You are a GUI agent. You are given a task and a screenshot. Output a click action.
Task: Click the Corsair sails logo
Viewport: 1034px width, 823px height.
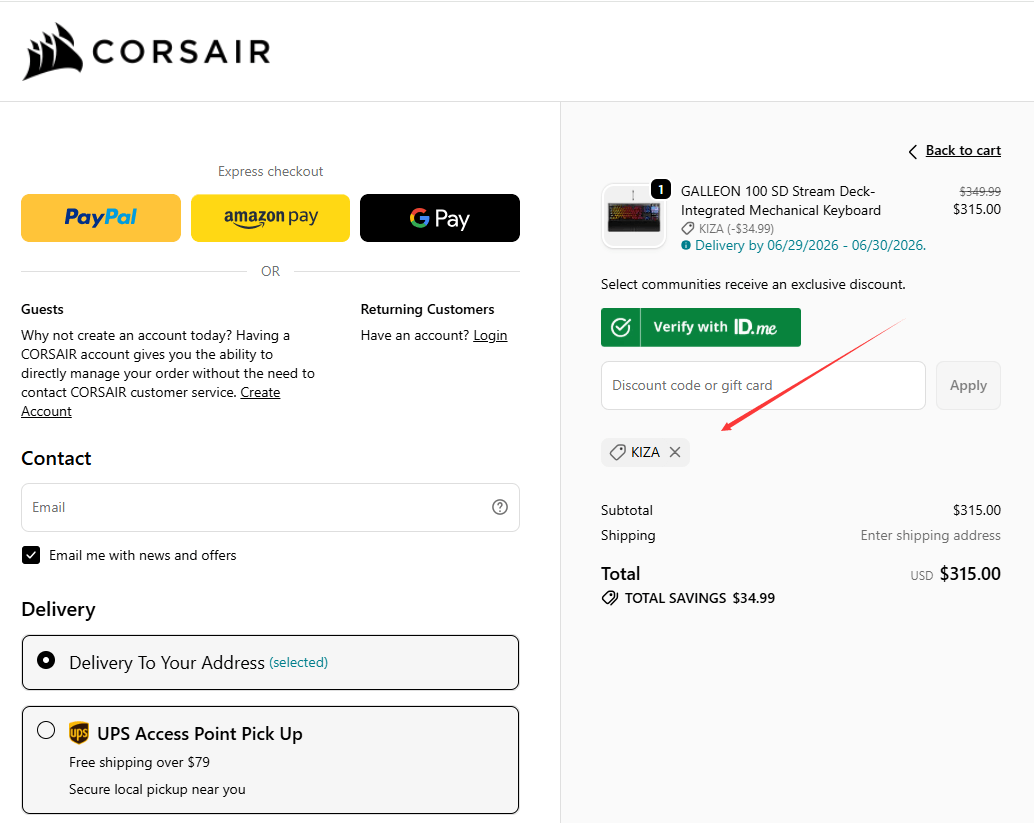pos(53,51)
